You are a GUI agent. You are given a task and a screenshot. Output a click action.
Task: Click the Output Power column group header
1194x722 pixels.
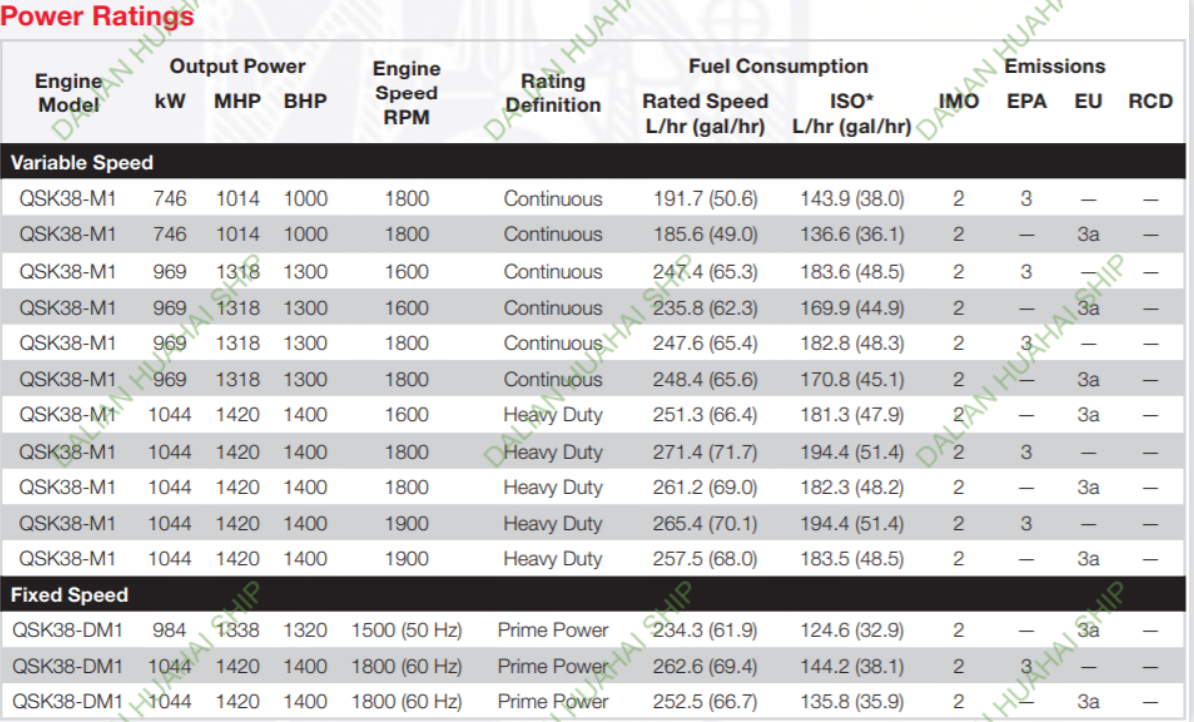237,67
